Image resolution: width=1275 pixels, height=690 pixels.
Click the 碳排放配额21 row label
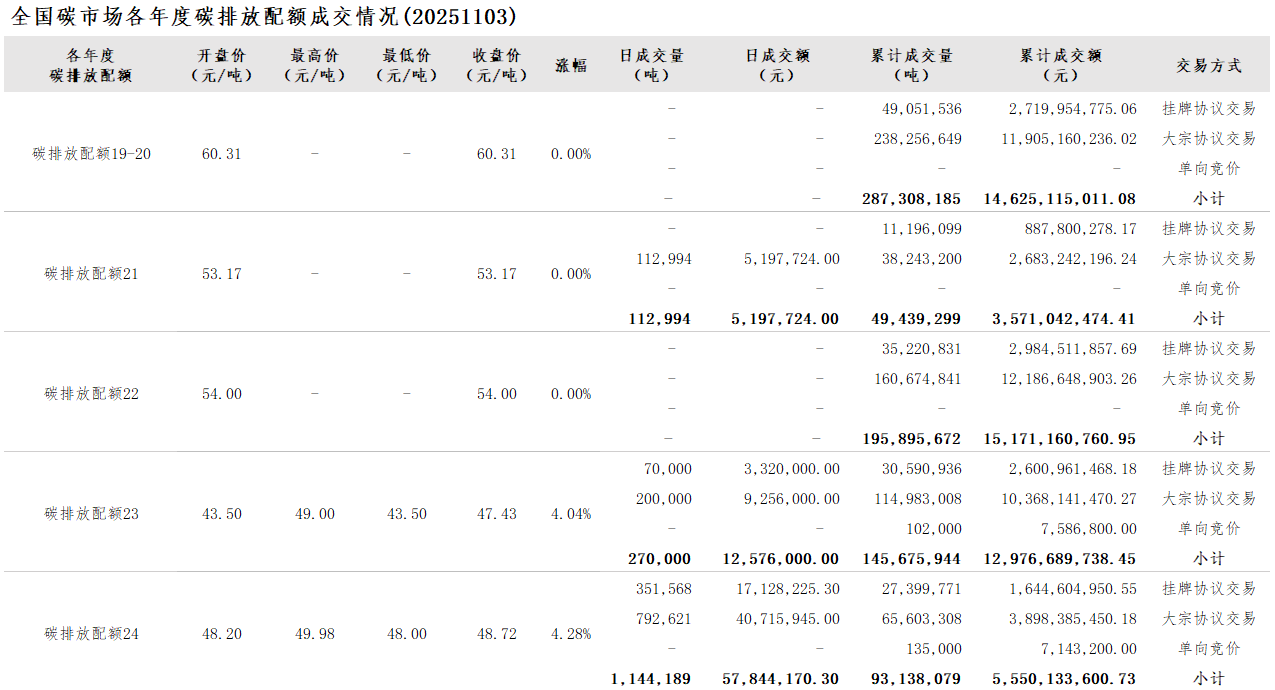[92, 274]
